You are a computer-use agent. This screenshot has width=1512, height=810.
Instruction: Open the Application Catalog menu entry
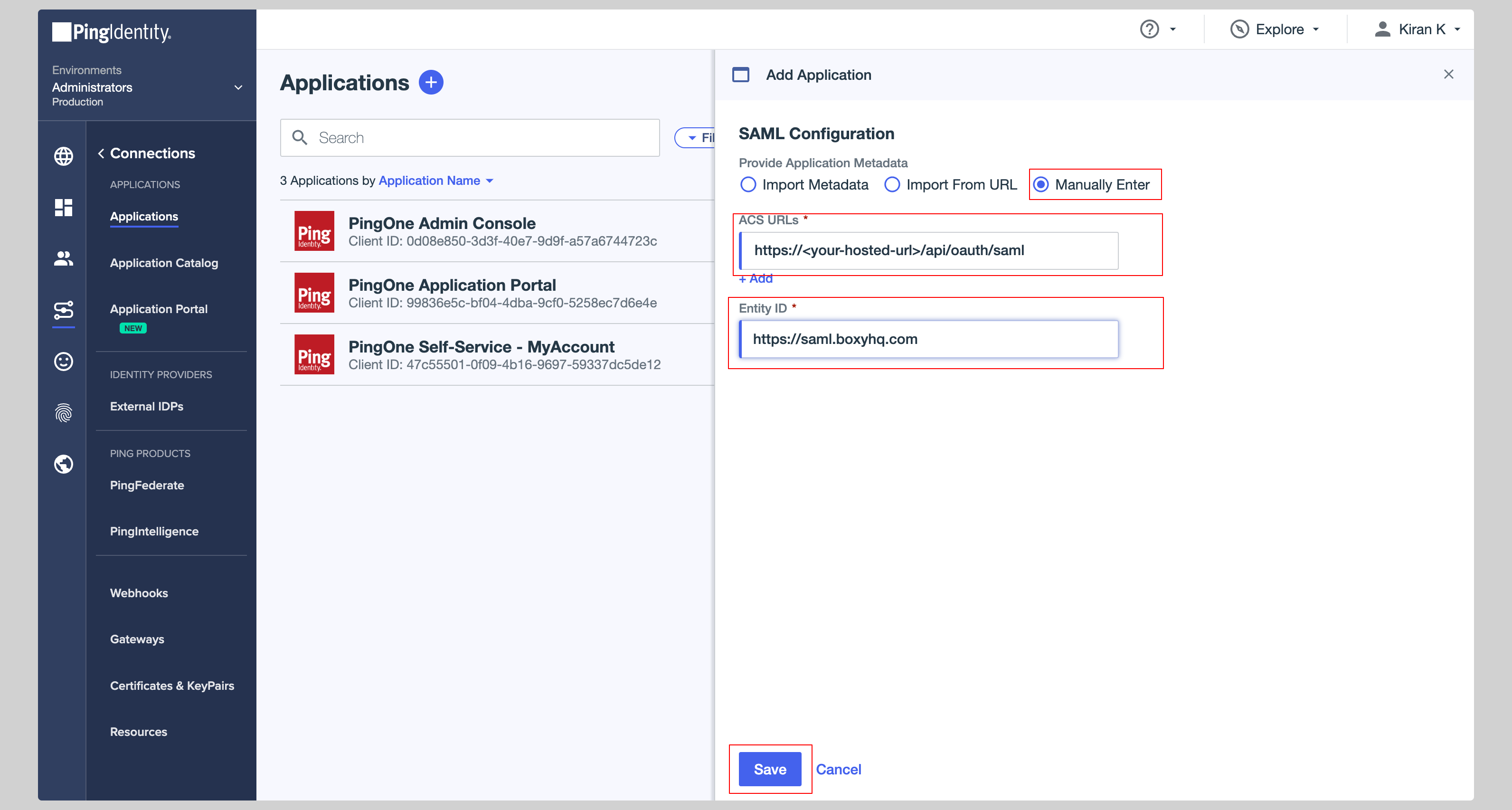[x=164, y=263]
